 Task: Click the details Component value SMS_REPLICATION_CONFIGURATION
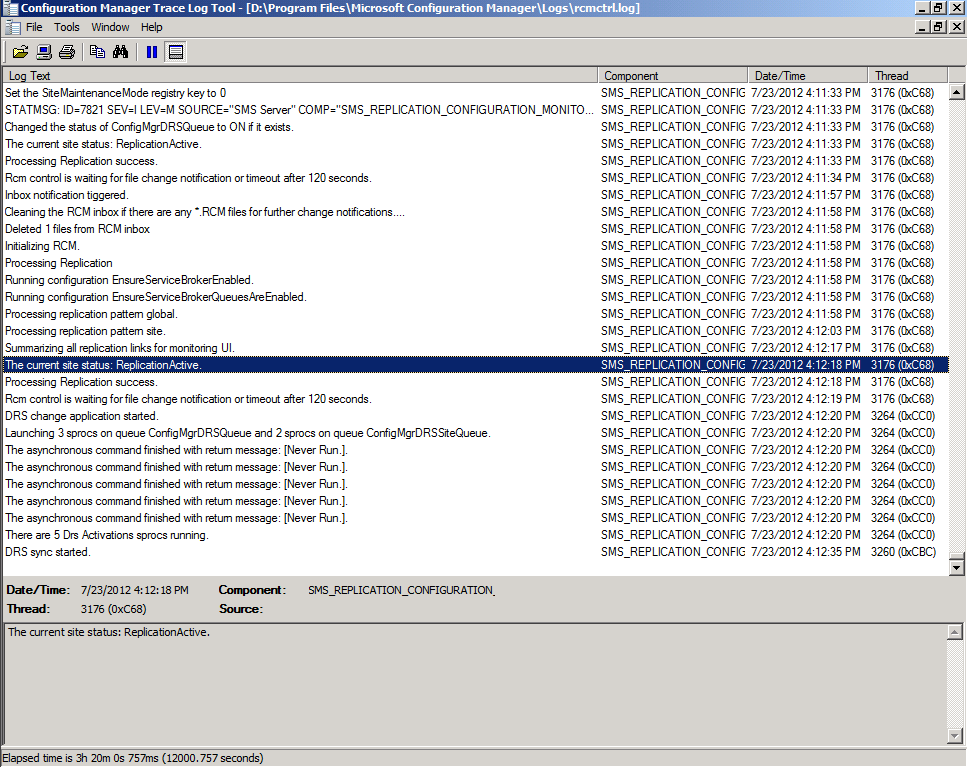point(401,590)
